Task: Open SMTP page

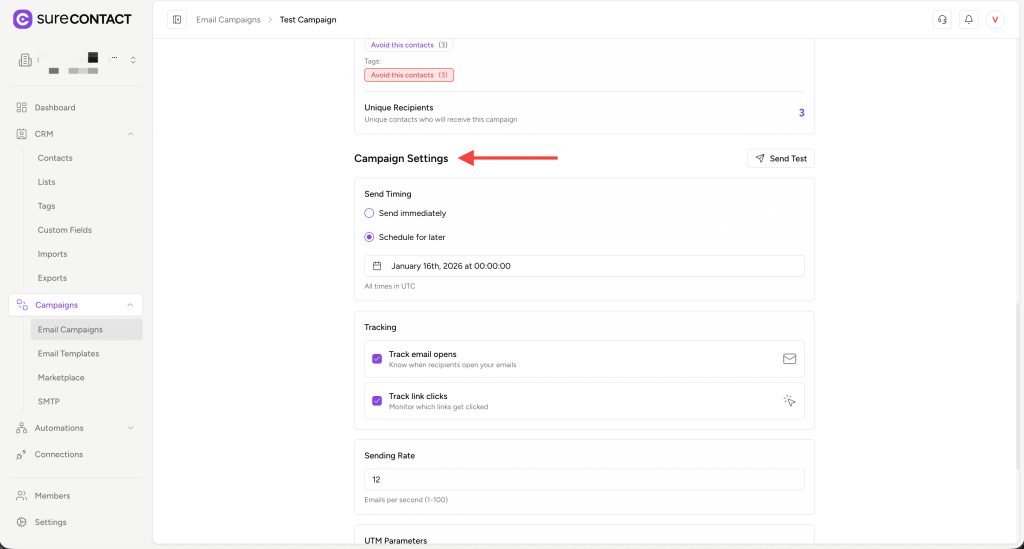Action: 48,401
